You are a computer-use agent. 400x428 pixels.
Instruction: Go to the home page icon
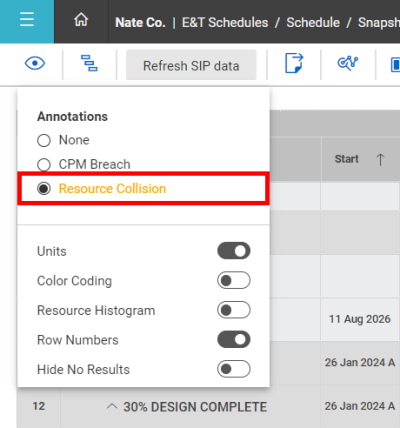[x=81, y=20]
